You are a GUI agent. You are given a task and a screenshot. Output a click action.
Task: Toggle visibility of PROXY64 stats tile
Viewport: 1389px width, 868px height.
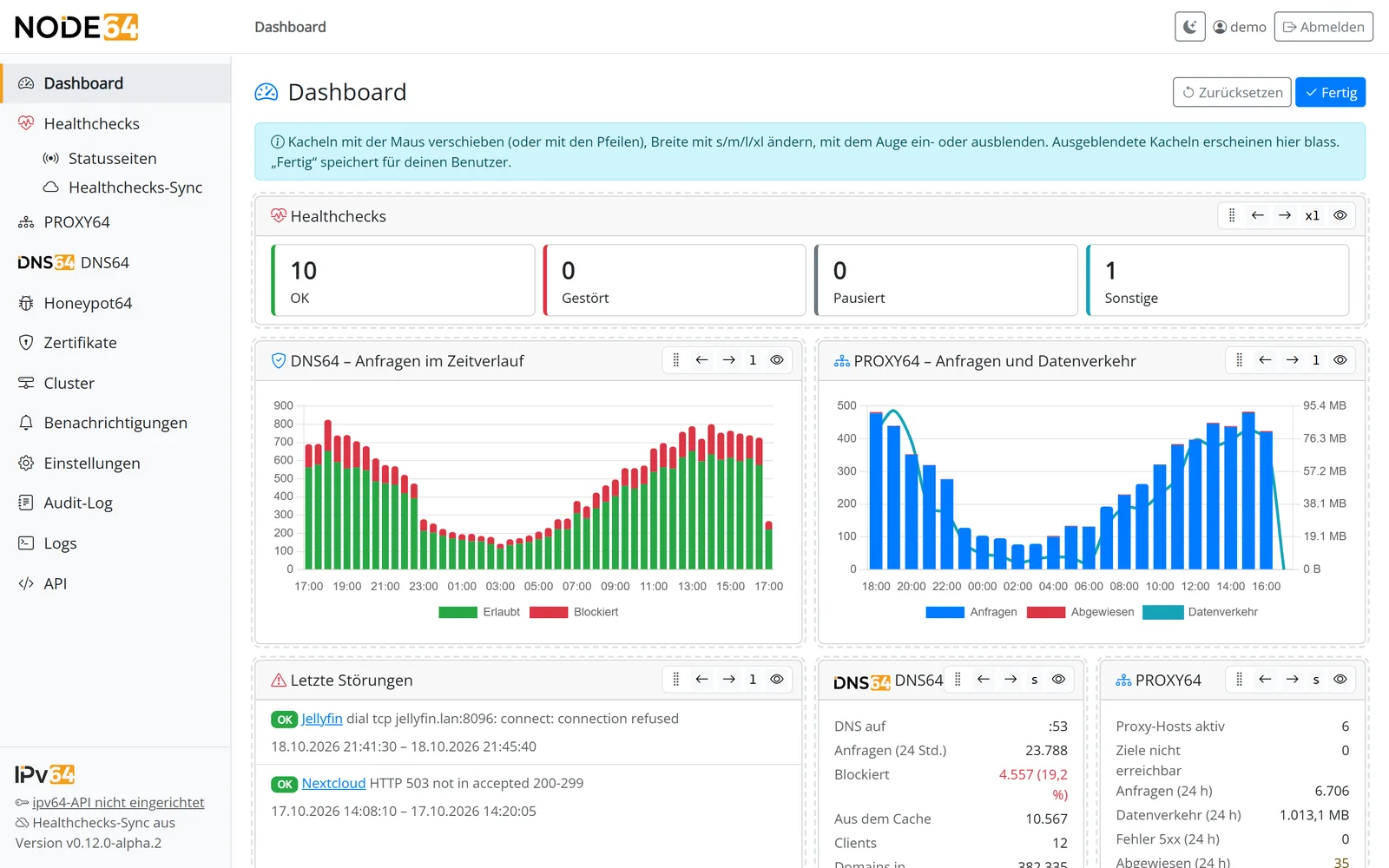1340,680
